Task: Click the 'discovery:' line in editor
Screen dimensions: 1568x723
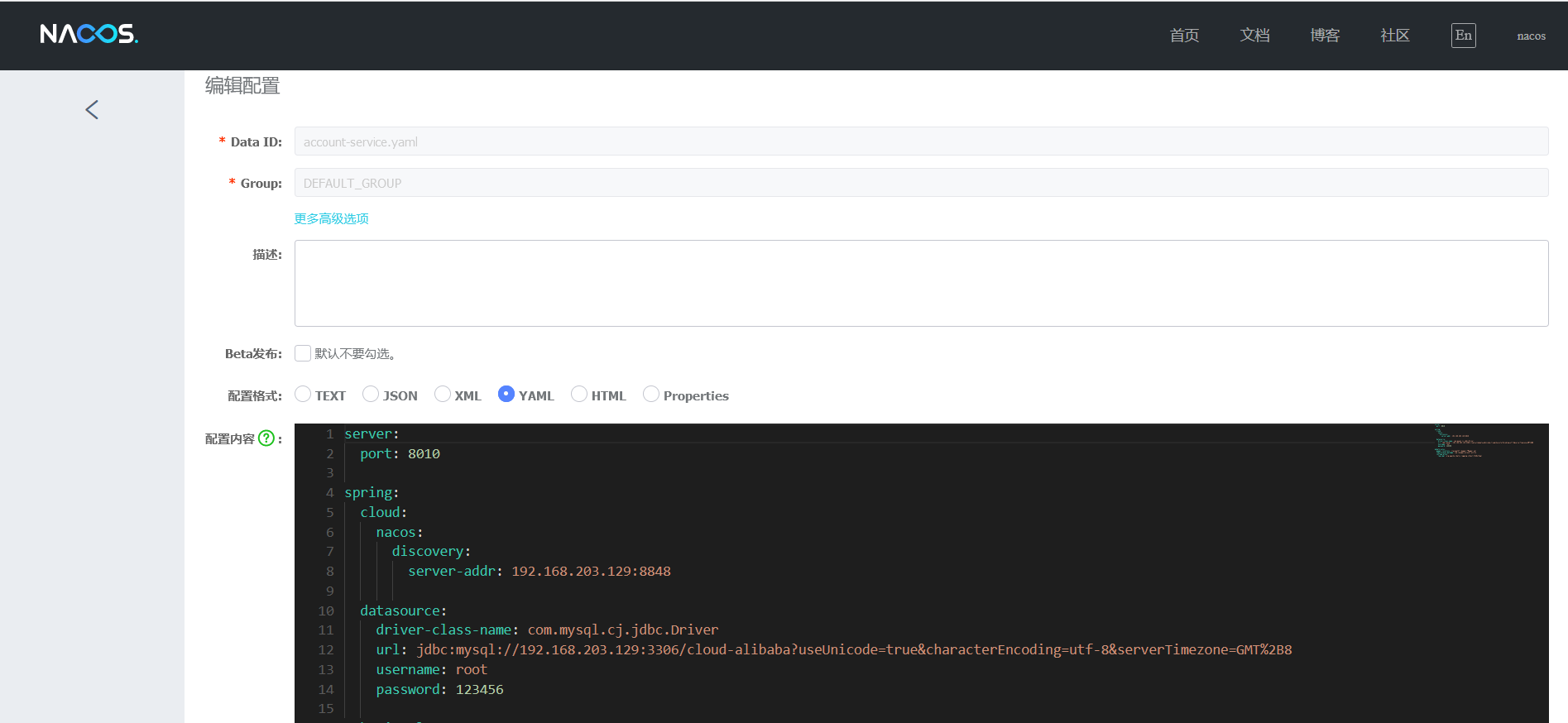Action: [431, 551]
